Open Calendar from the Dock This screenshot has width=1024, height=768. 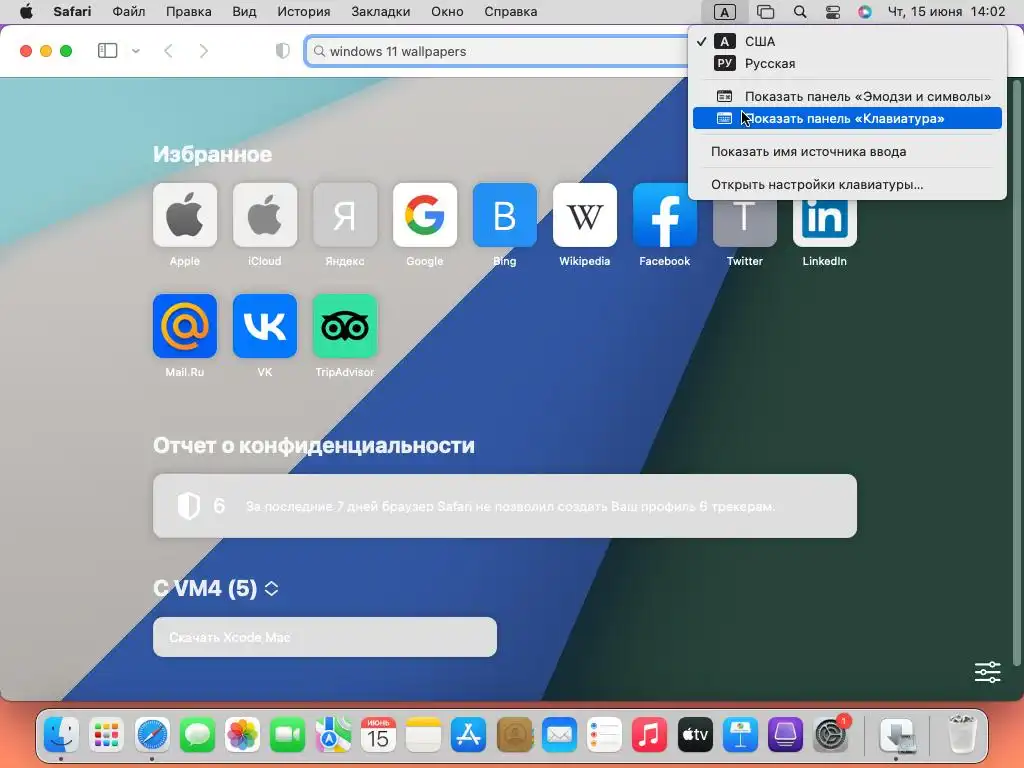378,735
